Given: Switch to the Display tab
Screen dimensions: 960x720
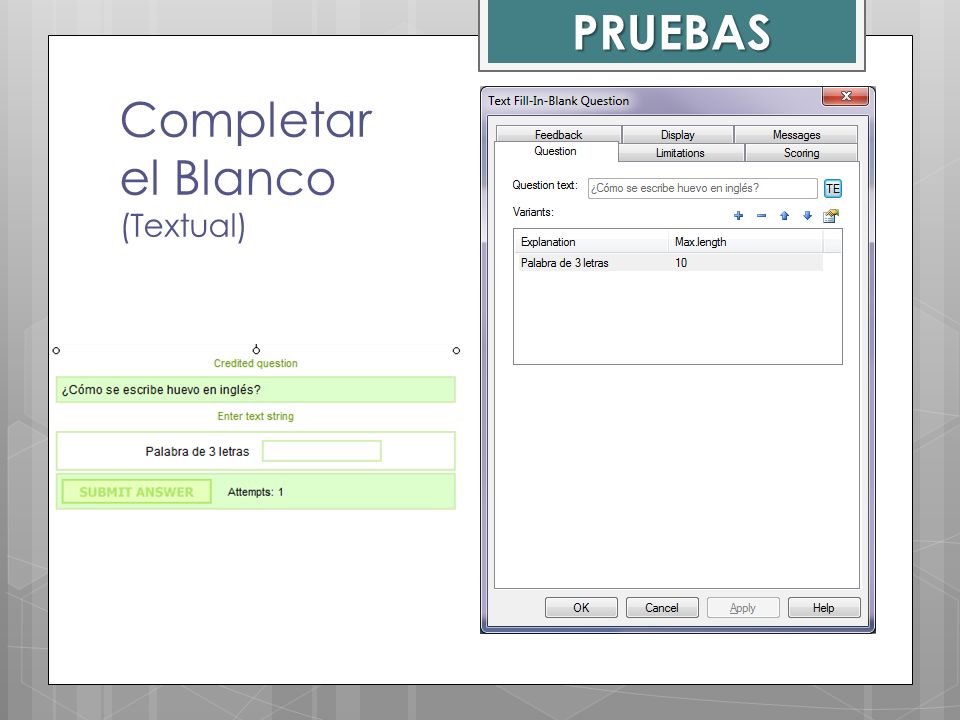Looking at the screenshot, I should (x=678, y=134).
